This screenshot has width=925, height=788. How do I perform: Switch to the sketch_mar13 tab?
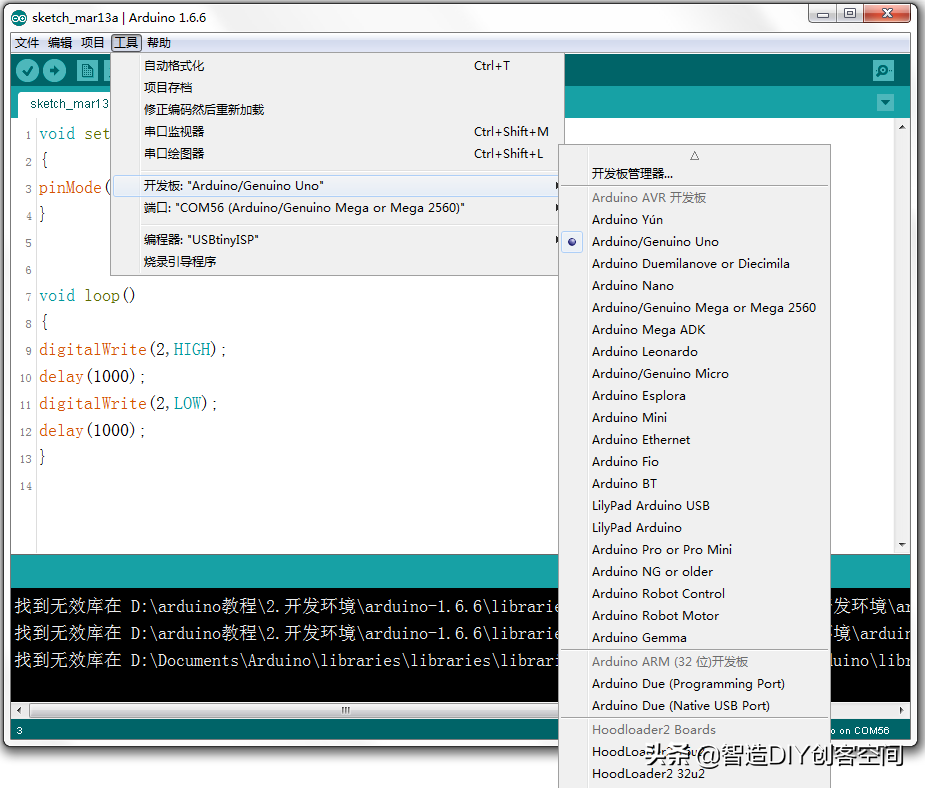click(68, 104)
